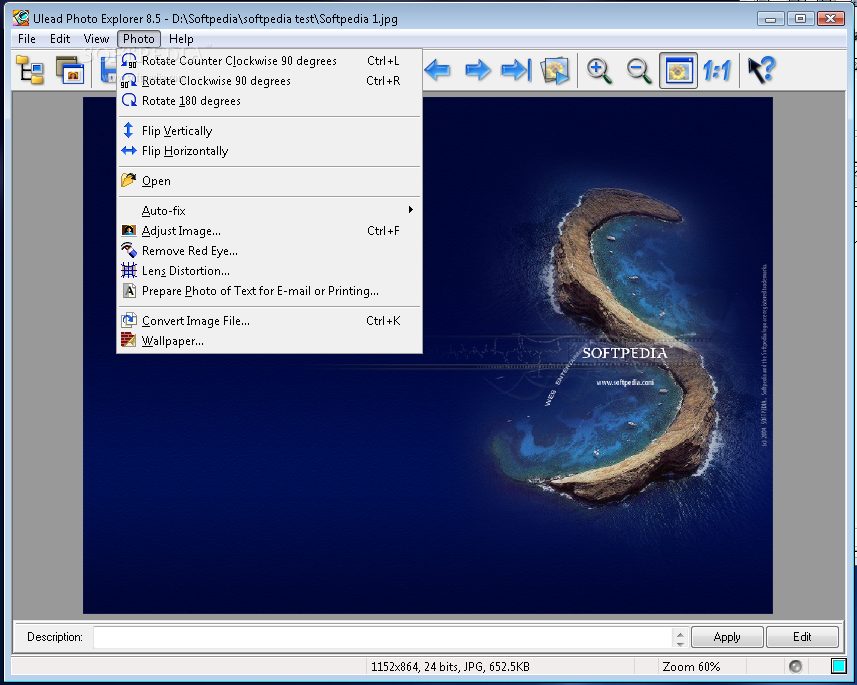Click the zoom in magnifier icon
857x685 pixels.
click(598, 71)
